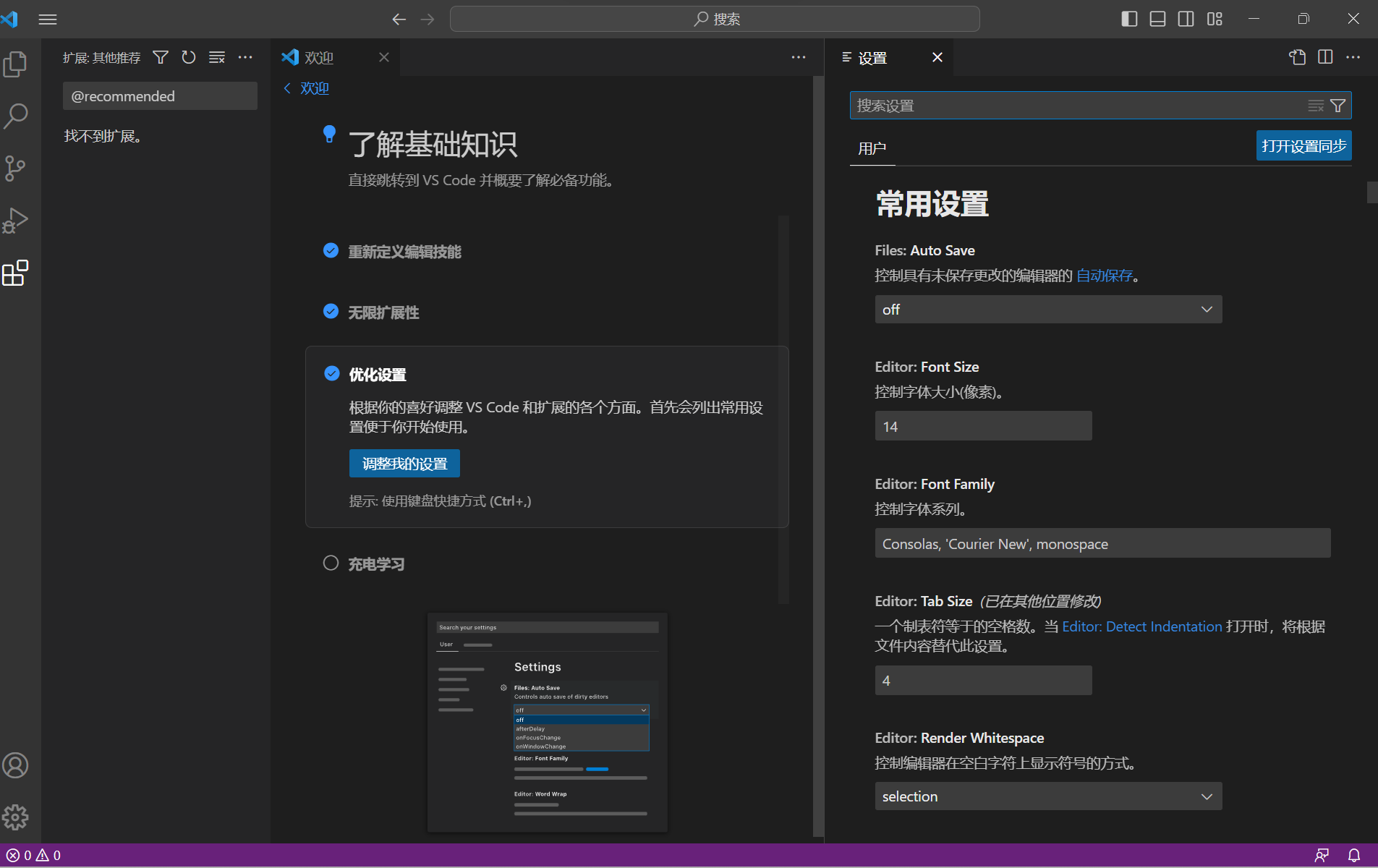Open the feedback icon in status bar
The image size is (1378, 868).
(x=1322, y=856)
